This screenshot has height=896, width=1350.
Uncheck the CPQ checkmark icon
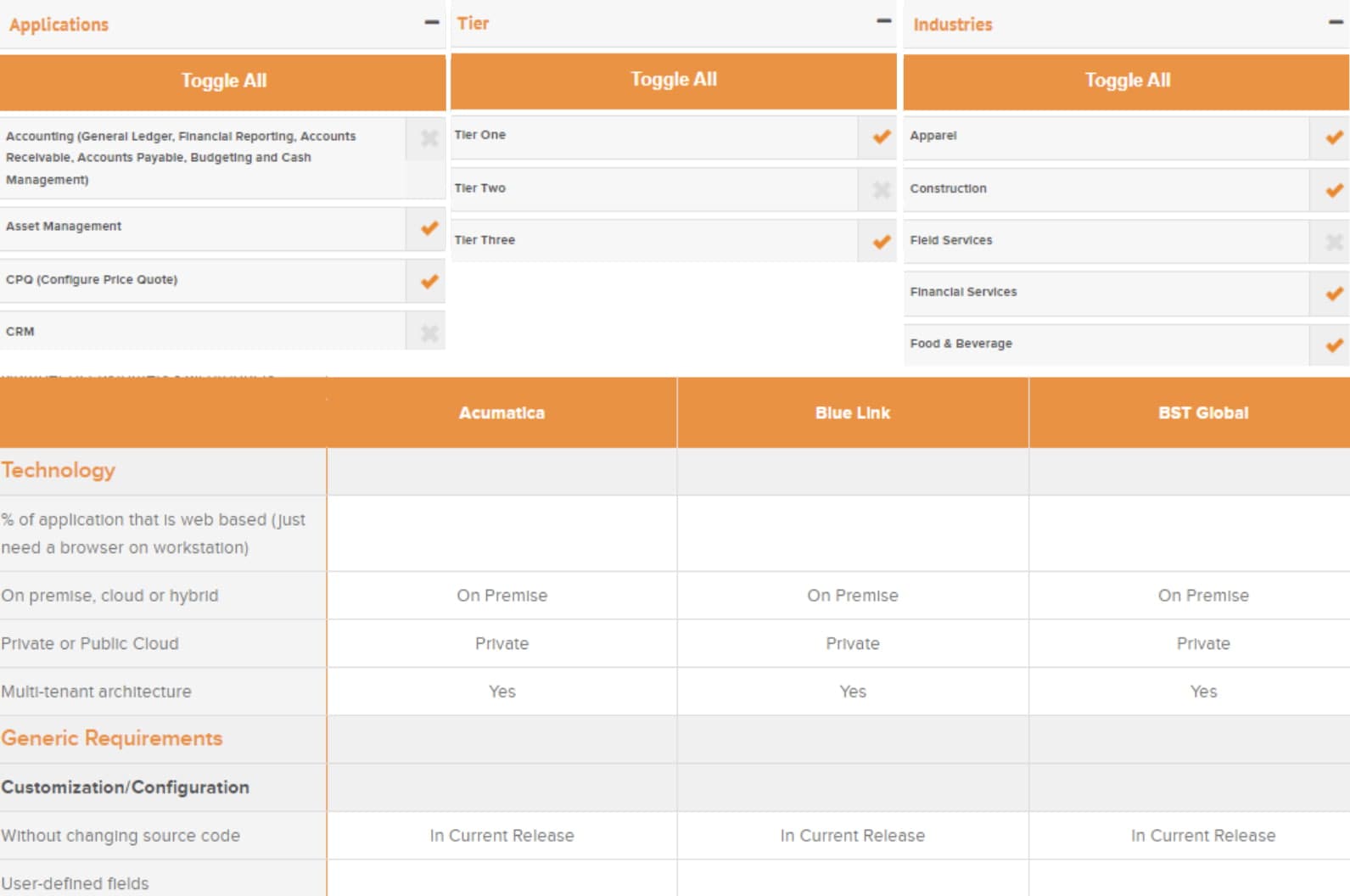pos(429,281)
